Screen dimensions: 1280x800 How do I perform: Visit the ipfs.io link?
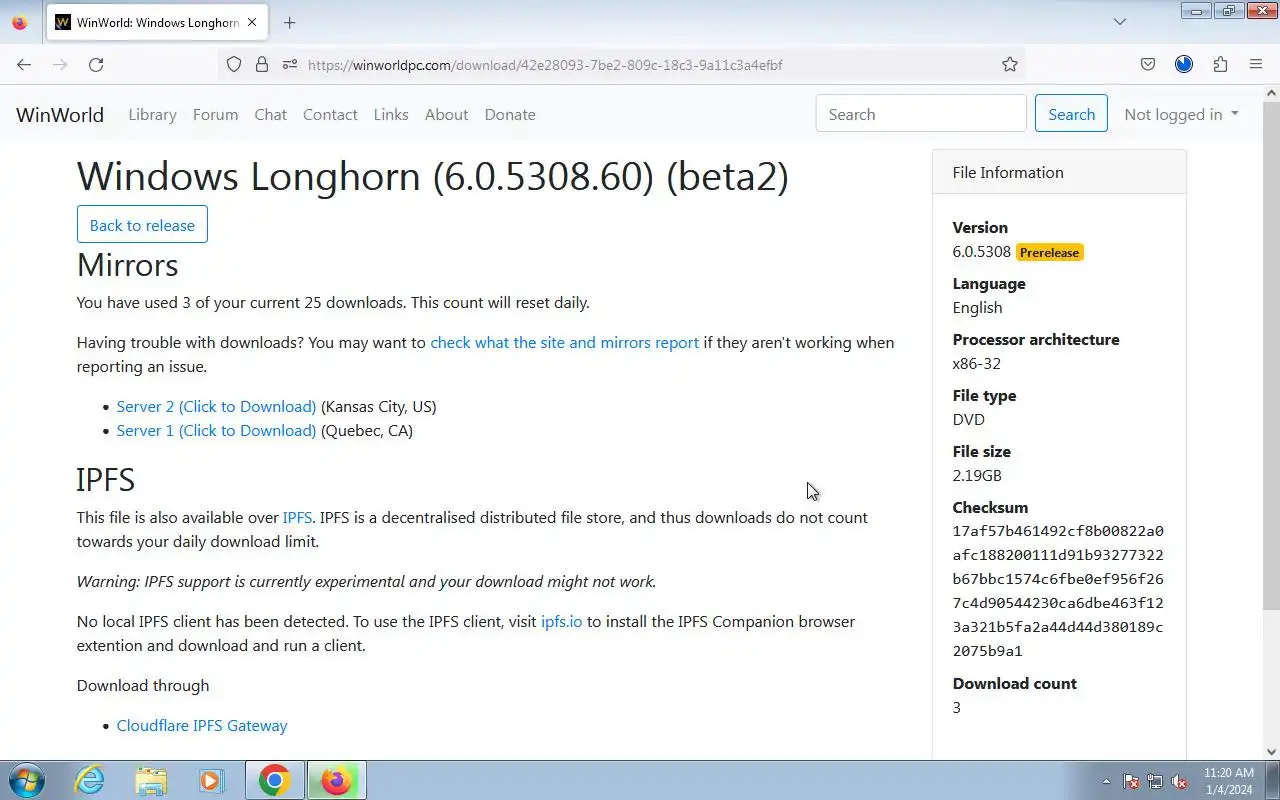tap(561, 621)
